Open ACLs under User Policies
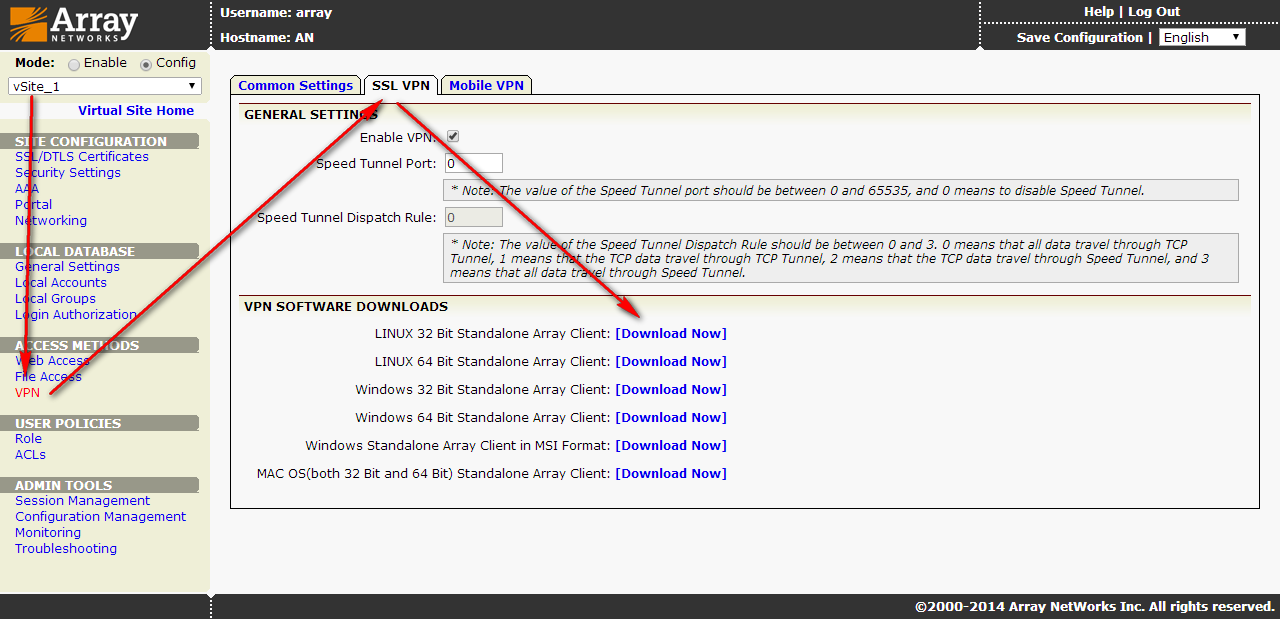The width and height of the screenshot is (1280, 619). 31,454
